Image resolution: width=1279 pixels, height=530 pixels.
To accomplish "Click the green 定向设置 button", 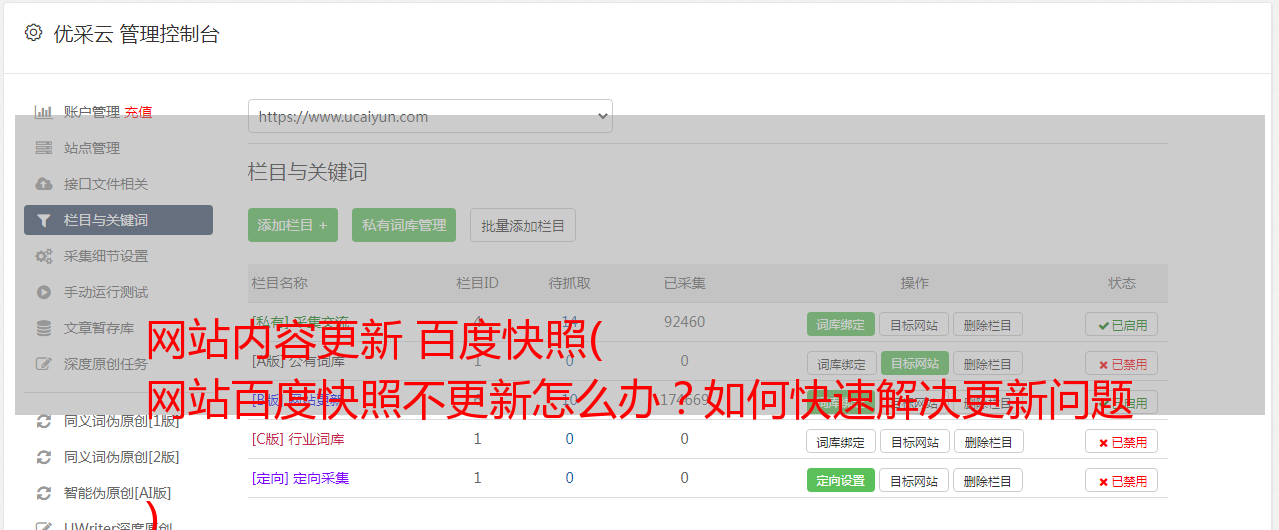I will click(841, 480).
